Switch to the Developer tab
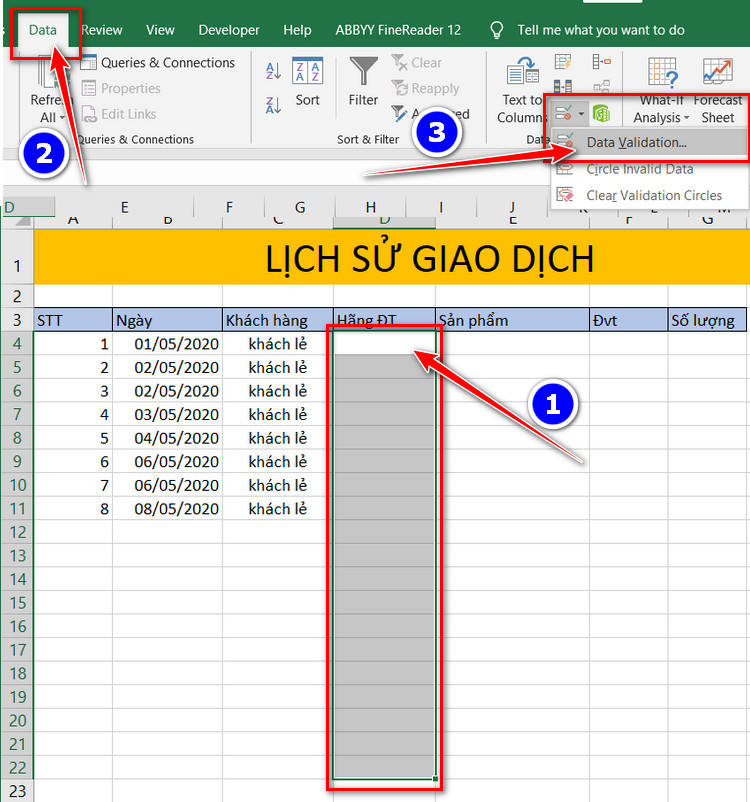Screen dimensions: 750x802 click(229, 30)
